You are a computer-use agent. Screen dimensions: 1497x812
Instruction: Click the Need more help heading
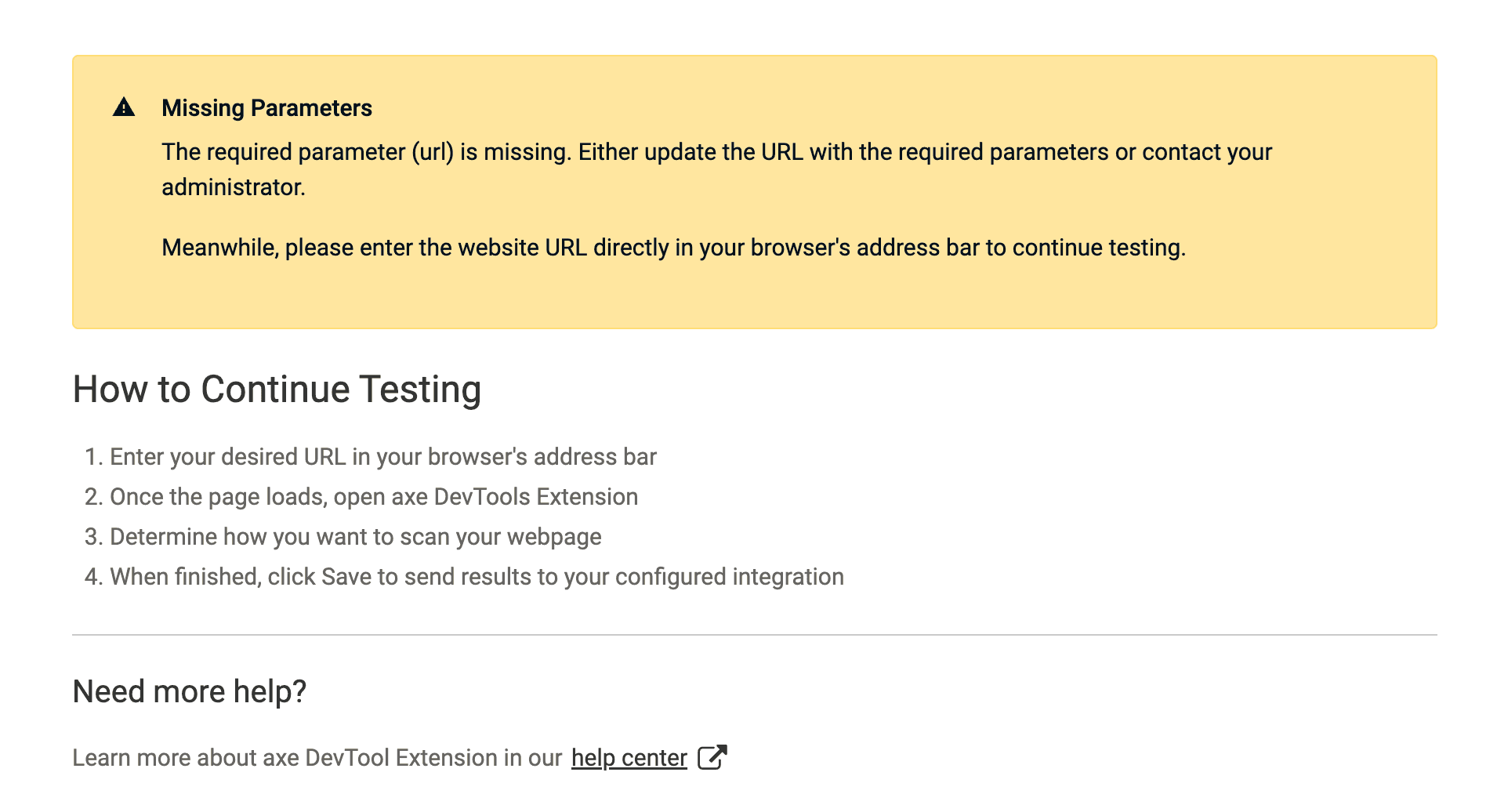click(x=189, y=692)
